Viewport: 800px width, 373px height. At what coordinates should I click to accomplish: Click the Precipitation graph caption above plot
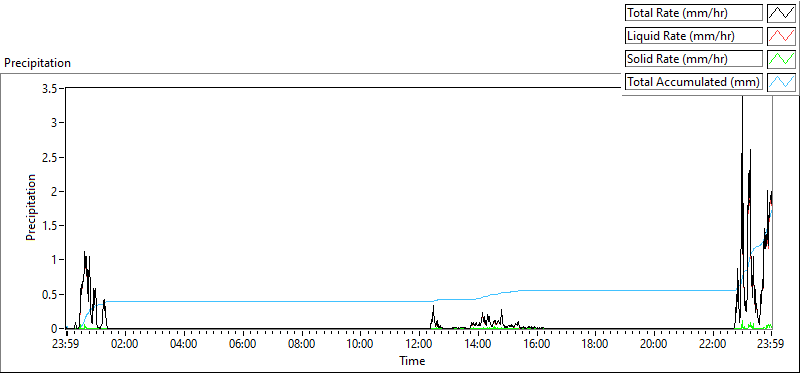pos(37,63)
